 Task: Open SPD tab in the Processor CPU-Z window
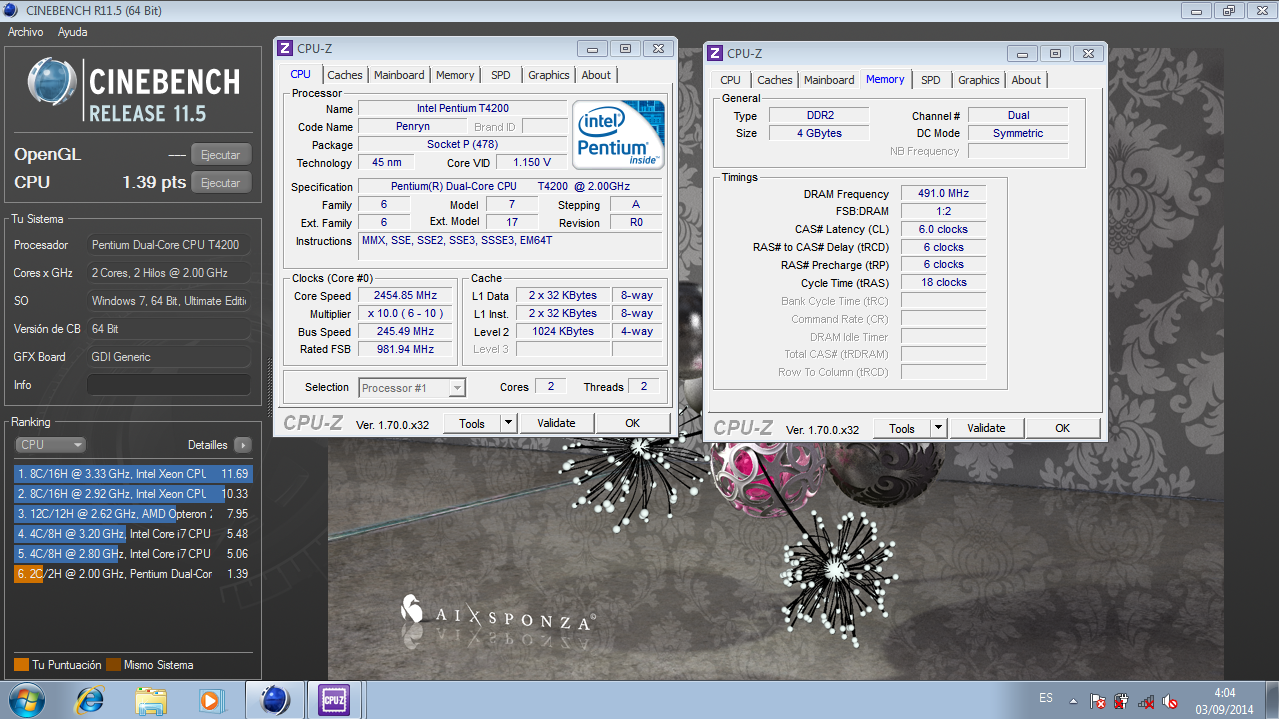[x=501, y=75]
